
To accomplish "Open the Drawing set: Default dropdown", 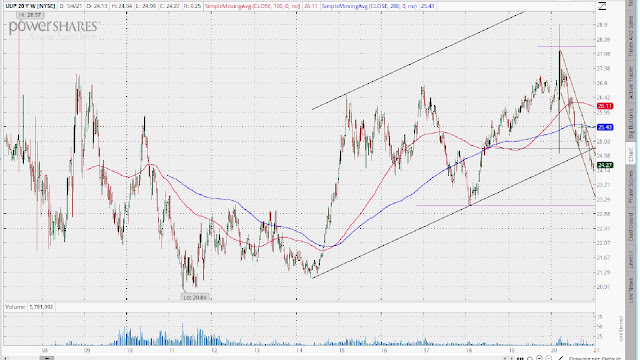I will pyautogui.click(x=596, y=358).
